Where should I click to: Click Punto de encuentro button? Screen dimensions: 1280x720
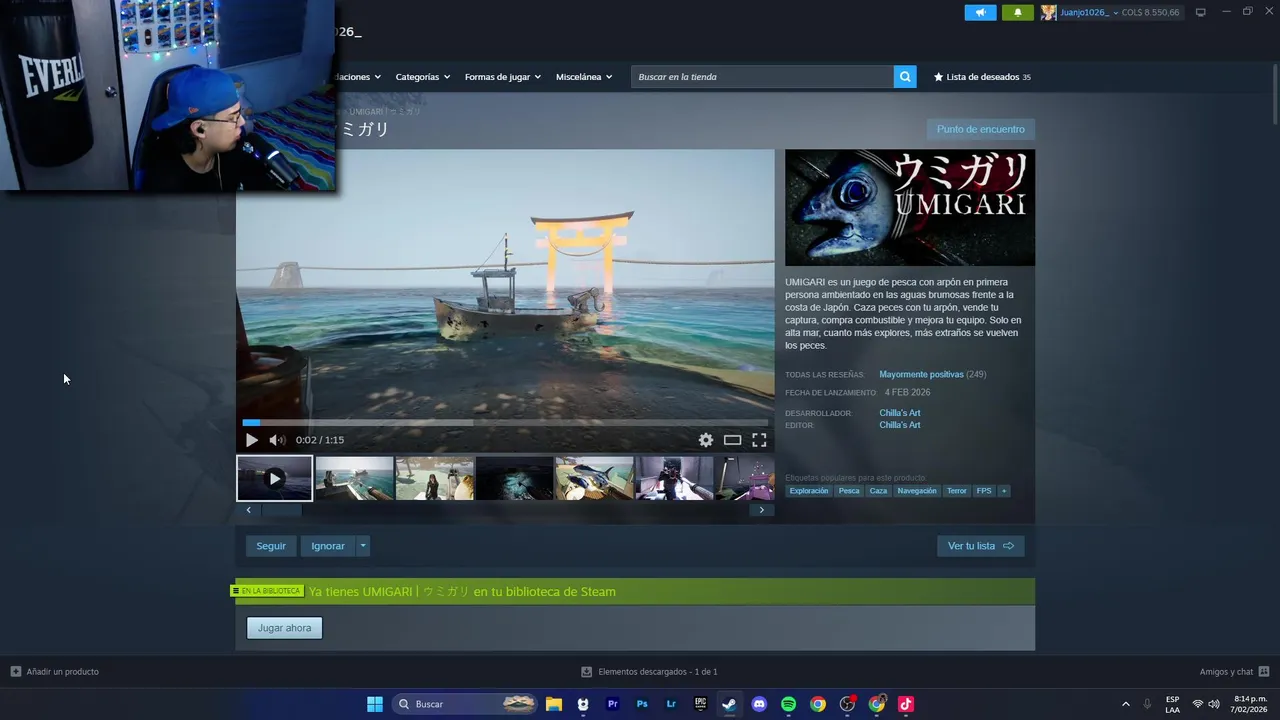(980, 129)
